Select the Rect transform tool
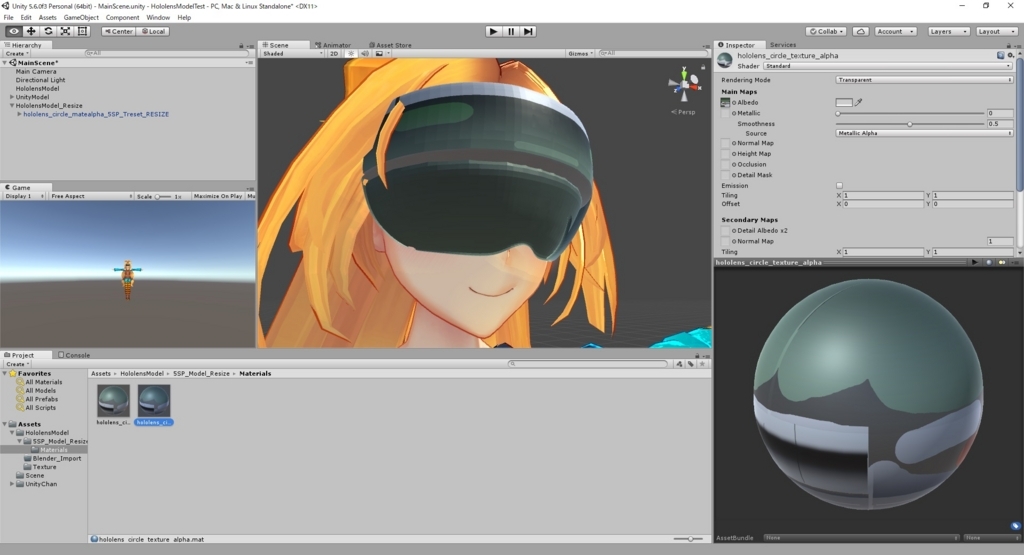 (x=82, y=31)
